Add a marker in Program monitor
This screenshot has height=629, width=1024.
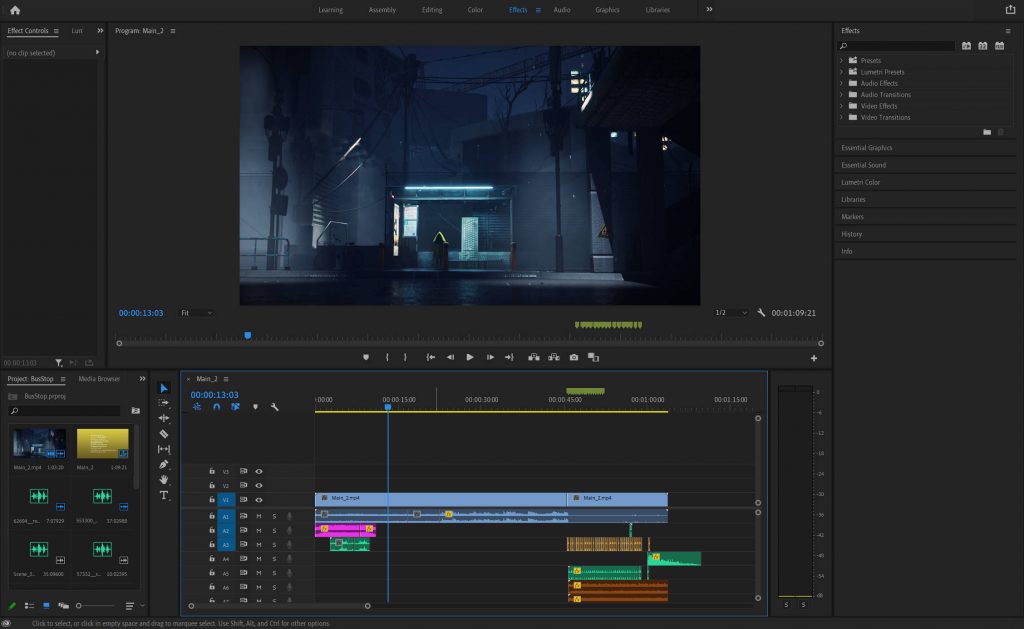click(x=366, y=357)
